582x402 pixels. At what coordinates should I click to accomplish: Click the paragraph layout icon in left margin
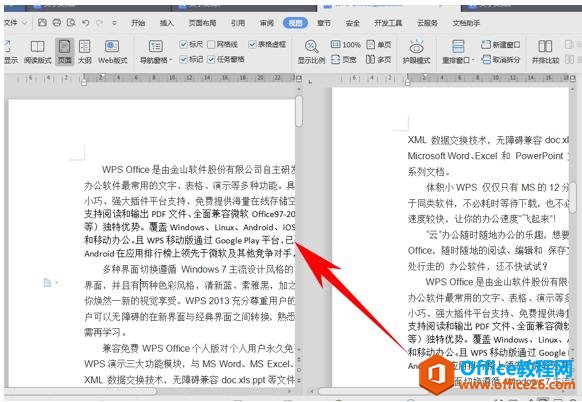click(47, 283)
